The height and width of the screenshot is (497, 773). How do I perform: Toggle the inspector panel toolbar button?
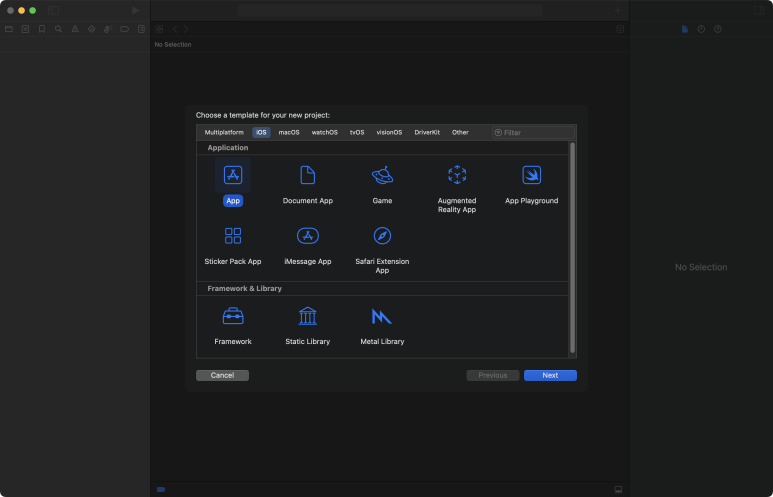(x=759, y=10)
